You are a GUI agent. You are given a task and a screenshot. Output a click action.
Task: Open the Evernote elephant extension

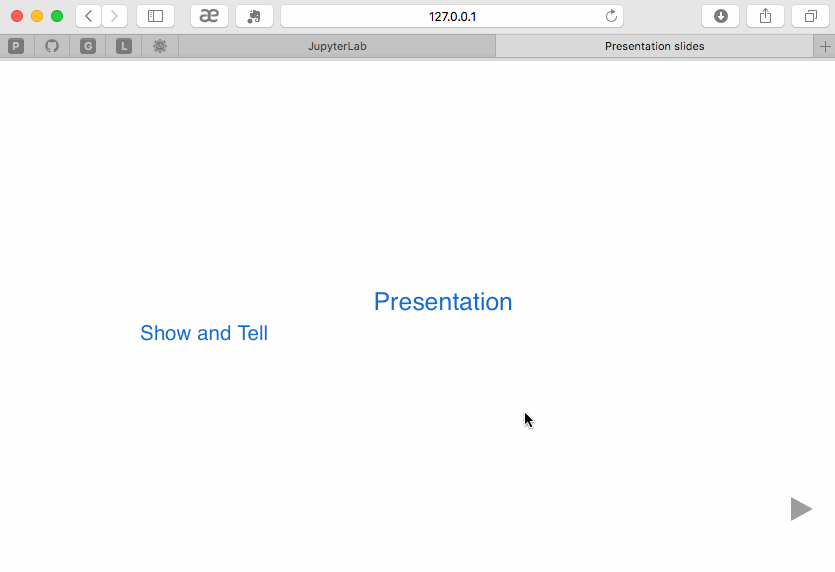click(255, 16)
